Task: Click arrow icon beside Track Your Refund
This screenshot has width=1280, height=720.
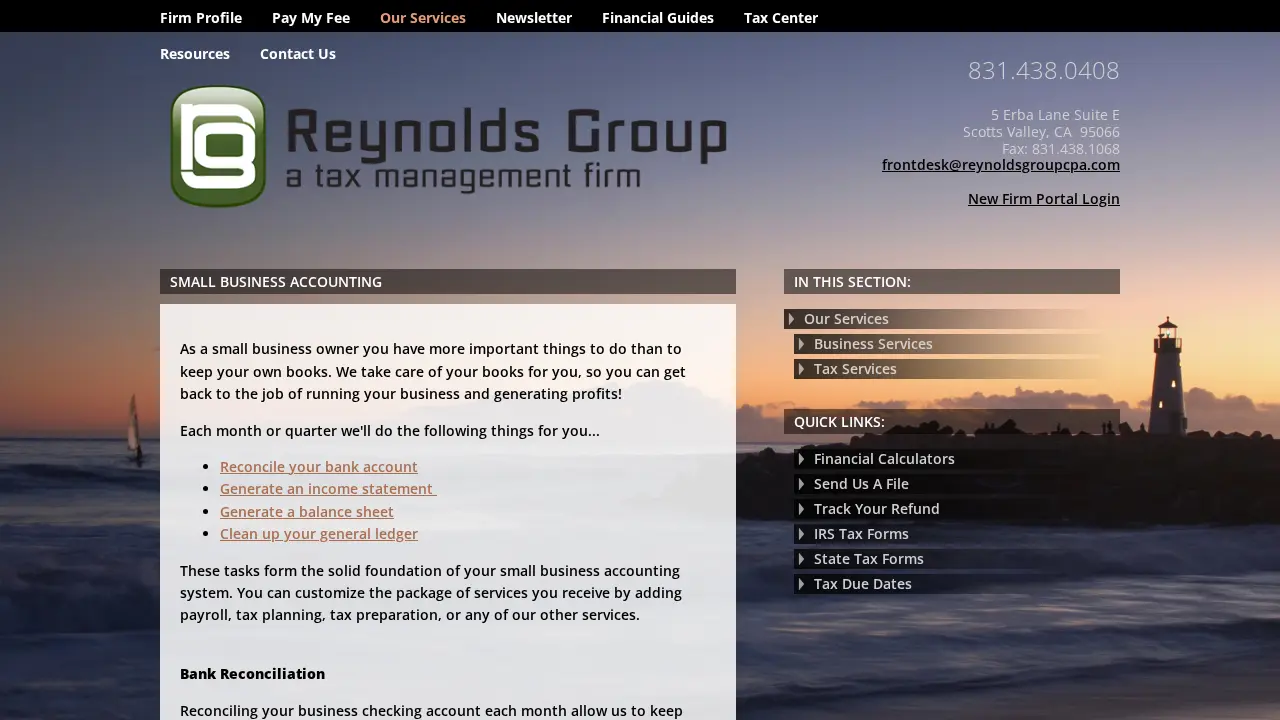Action: pos(802,509)
